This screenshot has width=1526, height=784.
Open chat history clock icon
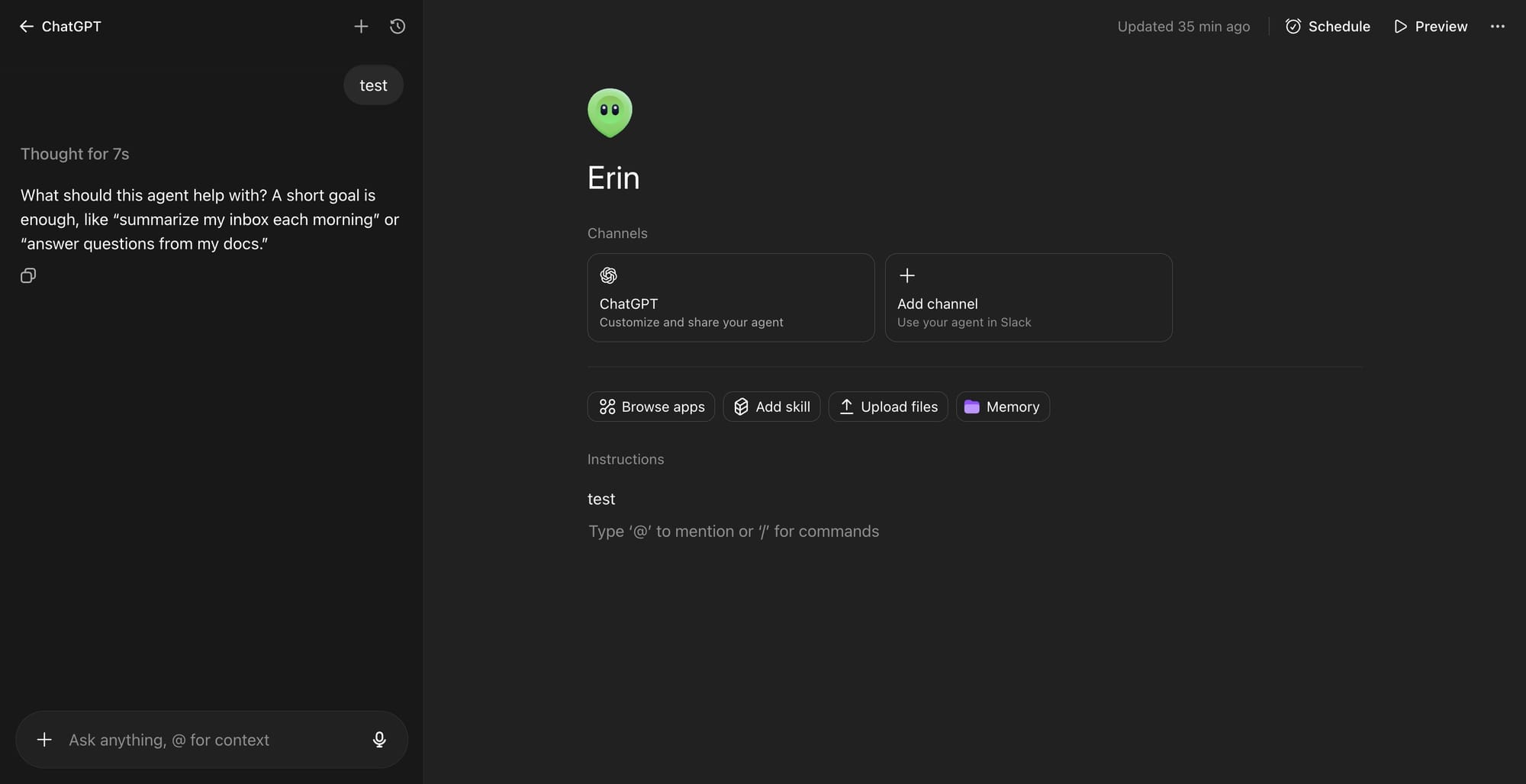398,27
